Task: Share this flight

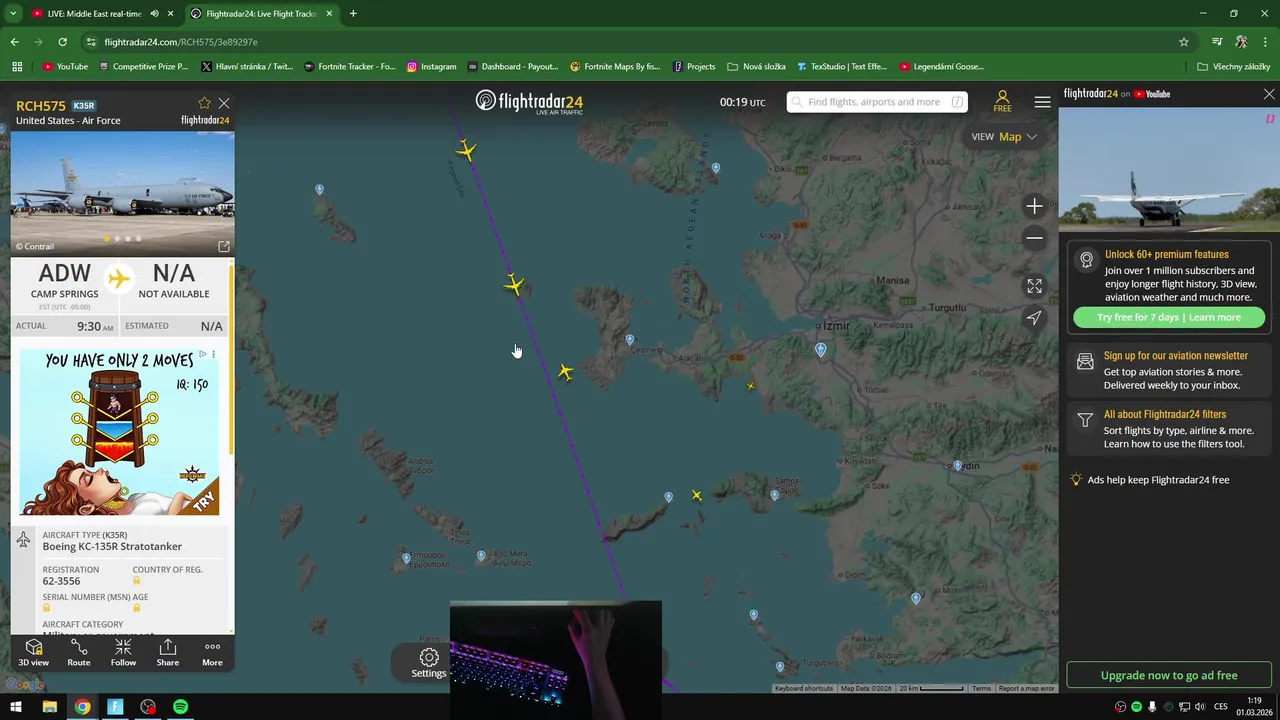Action: pos(168,653)
